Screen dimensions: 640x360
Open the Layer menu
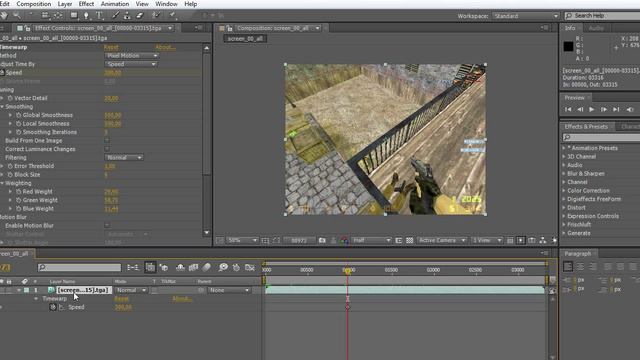point(64,4)
